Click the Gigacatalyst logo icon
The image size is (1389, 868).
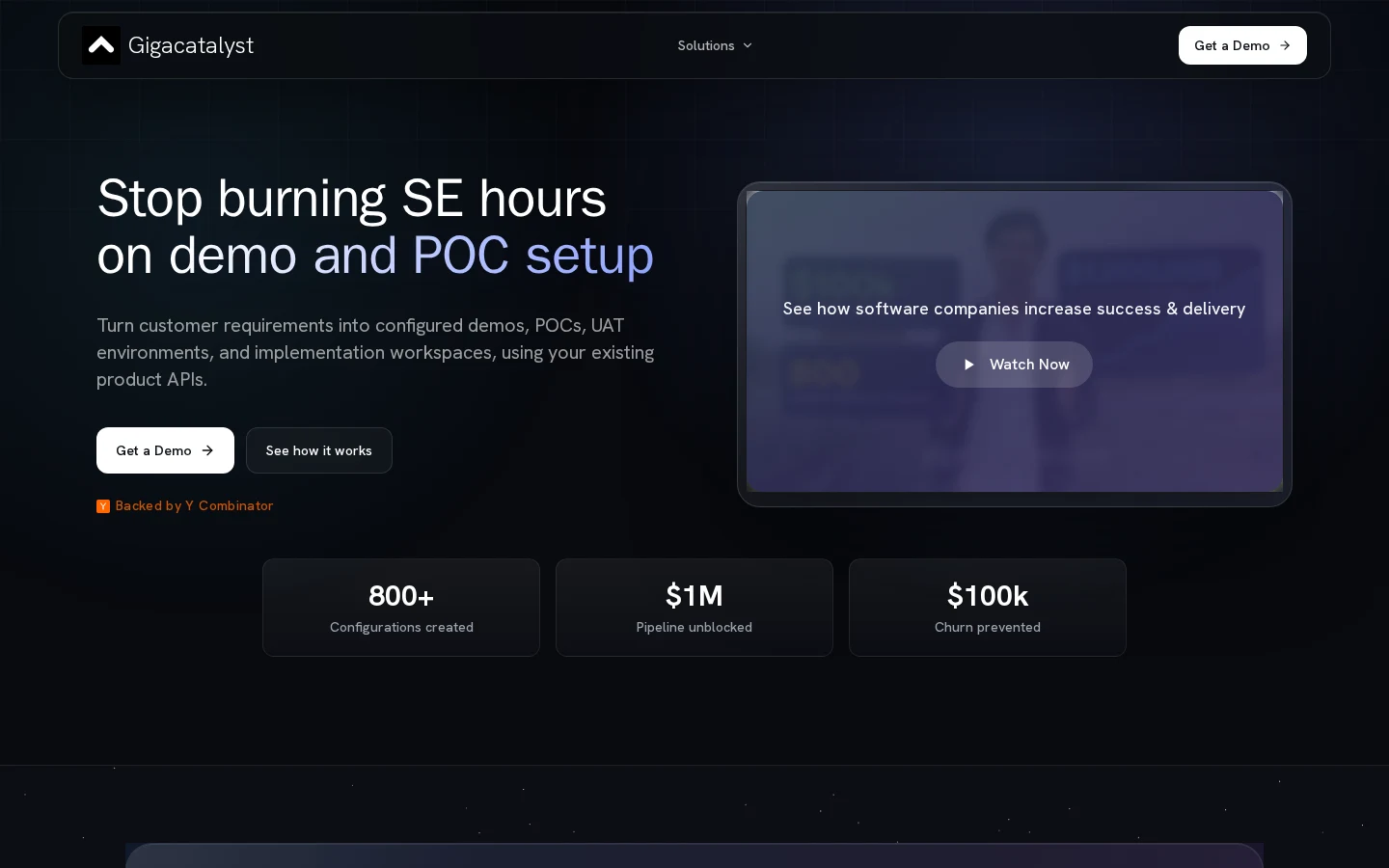click(101, 45)
